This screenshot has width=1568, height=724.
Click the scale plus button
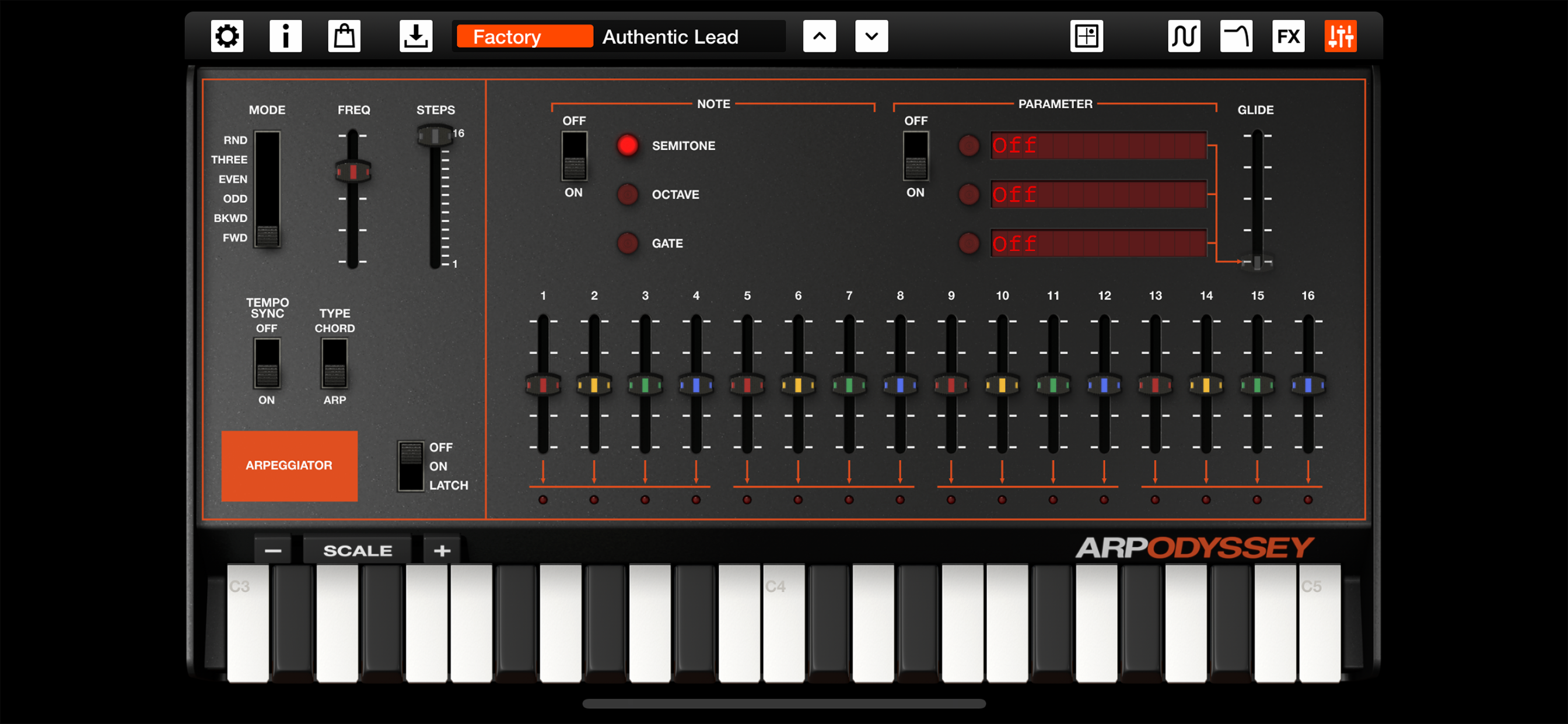(443, 551)
